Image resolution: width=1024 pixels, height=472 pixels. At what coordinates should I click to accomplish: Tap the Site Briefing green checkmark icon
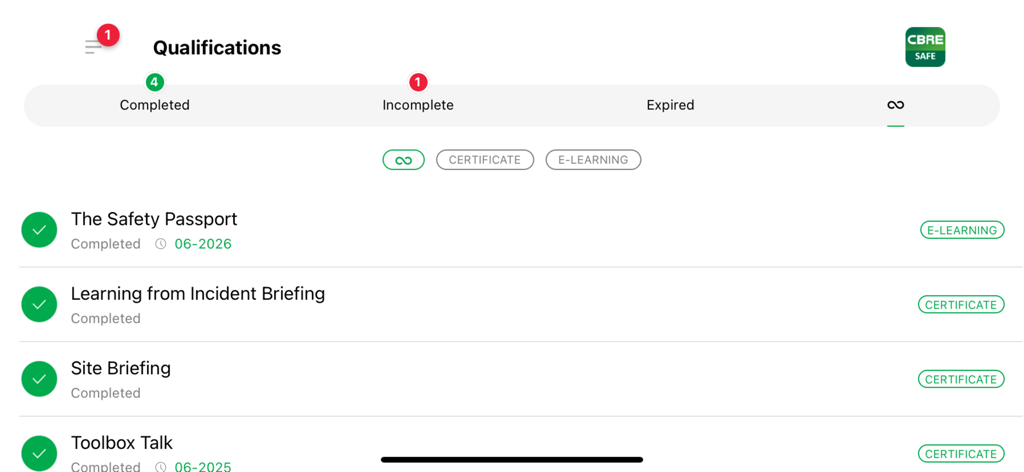39,379
